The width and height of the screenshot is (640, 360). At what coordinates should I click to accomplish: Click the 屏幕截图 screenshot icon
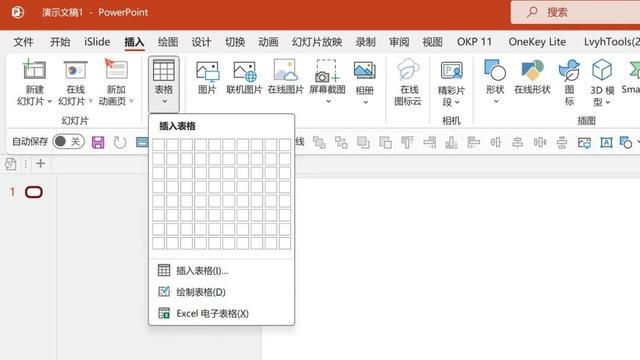[327, 71]
